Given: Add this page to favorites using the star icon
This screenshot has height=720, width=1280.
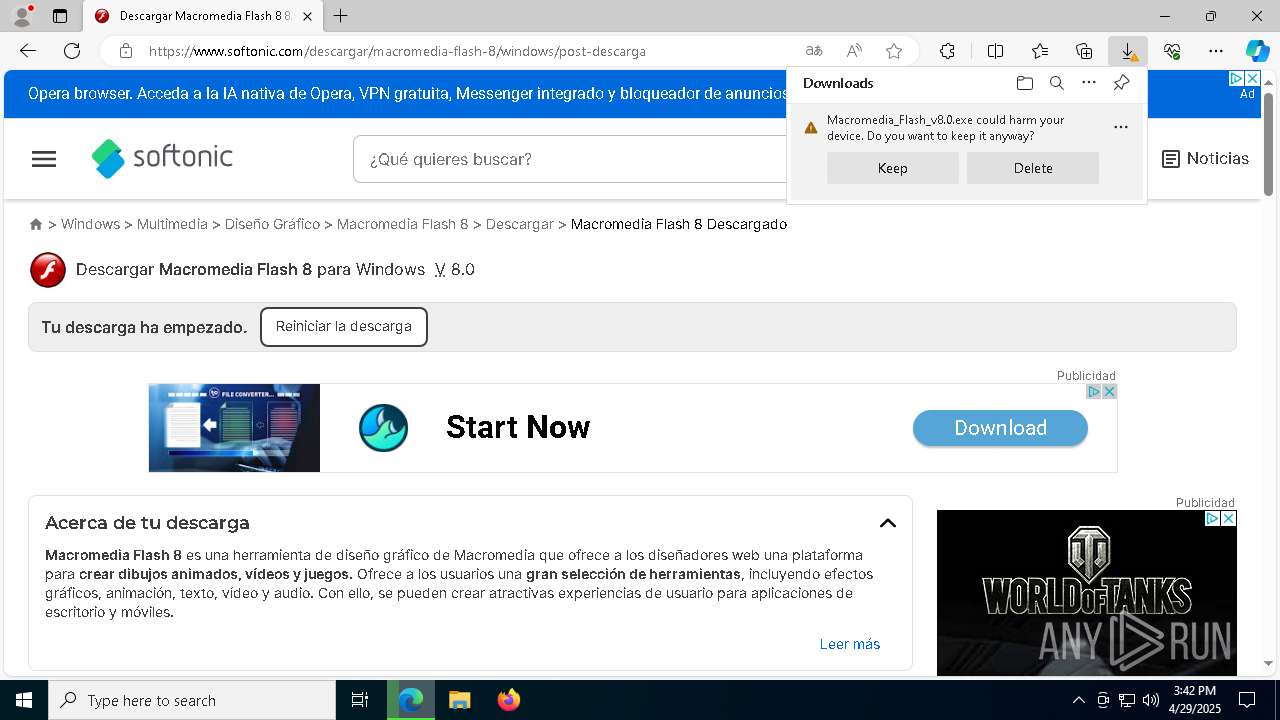Looking at the screenshot, I should pos(894,51).
